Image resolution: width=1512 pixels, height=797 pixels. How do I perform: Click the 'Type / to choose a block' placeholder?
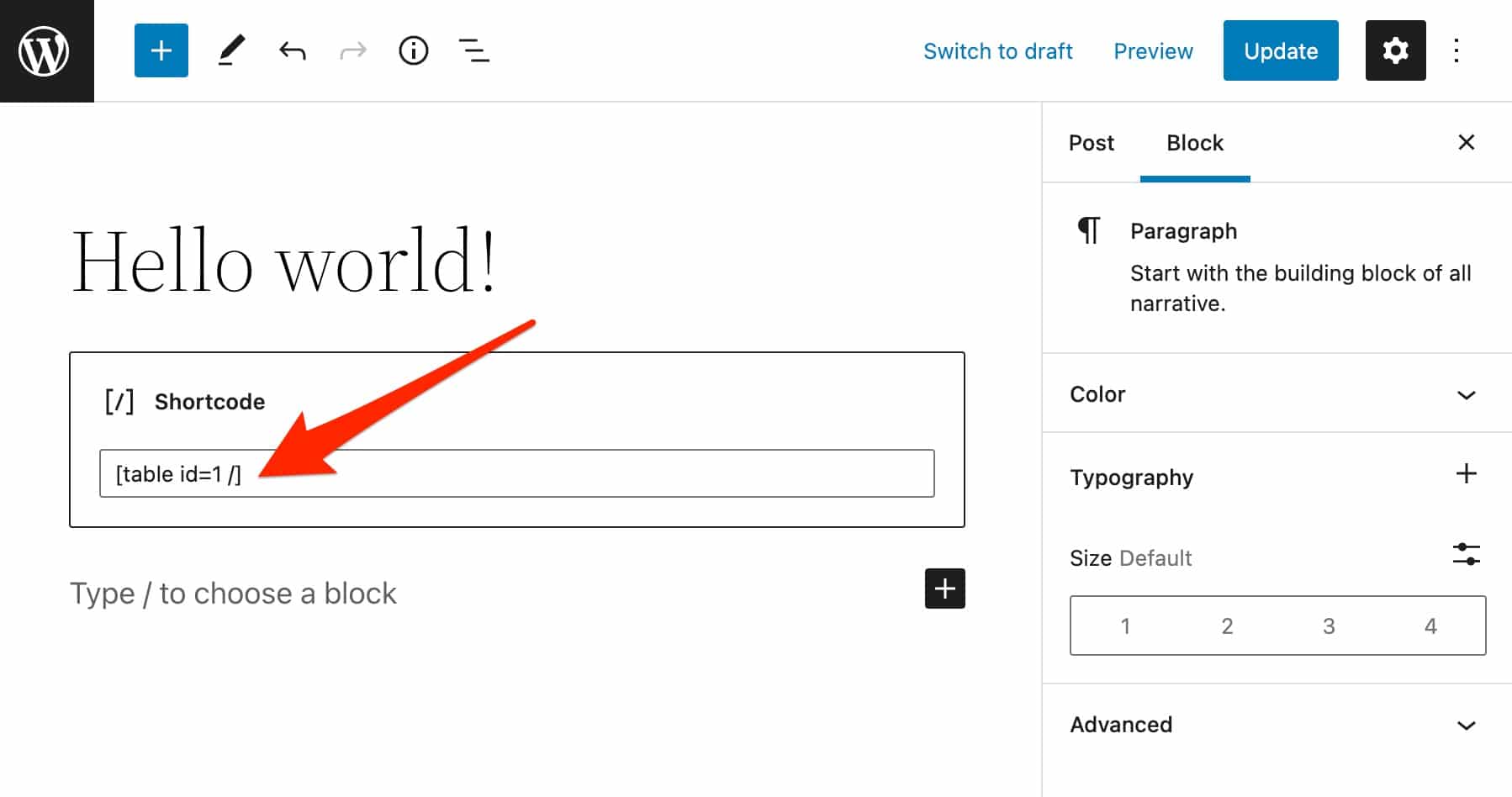pyautogui.click(x=233, y=594)
